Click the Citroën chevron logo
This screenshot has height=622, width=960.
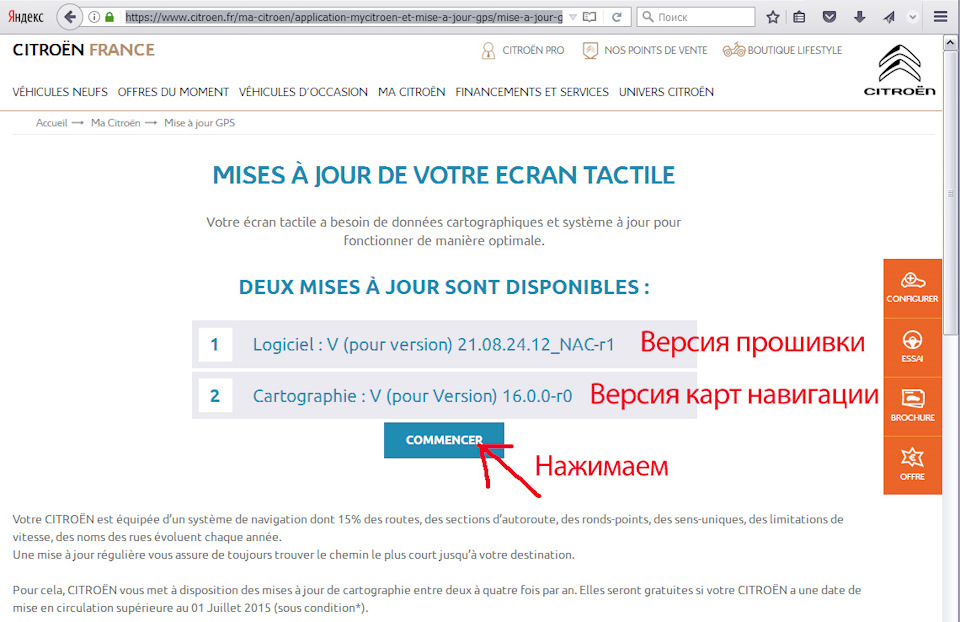pyautogui.click(x=899, y=70)
